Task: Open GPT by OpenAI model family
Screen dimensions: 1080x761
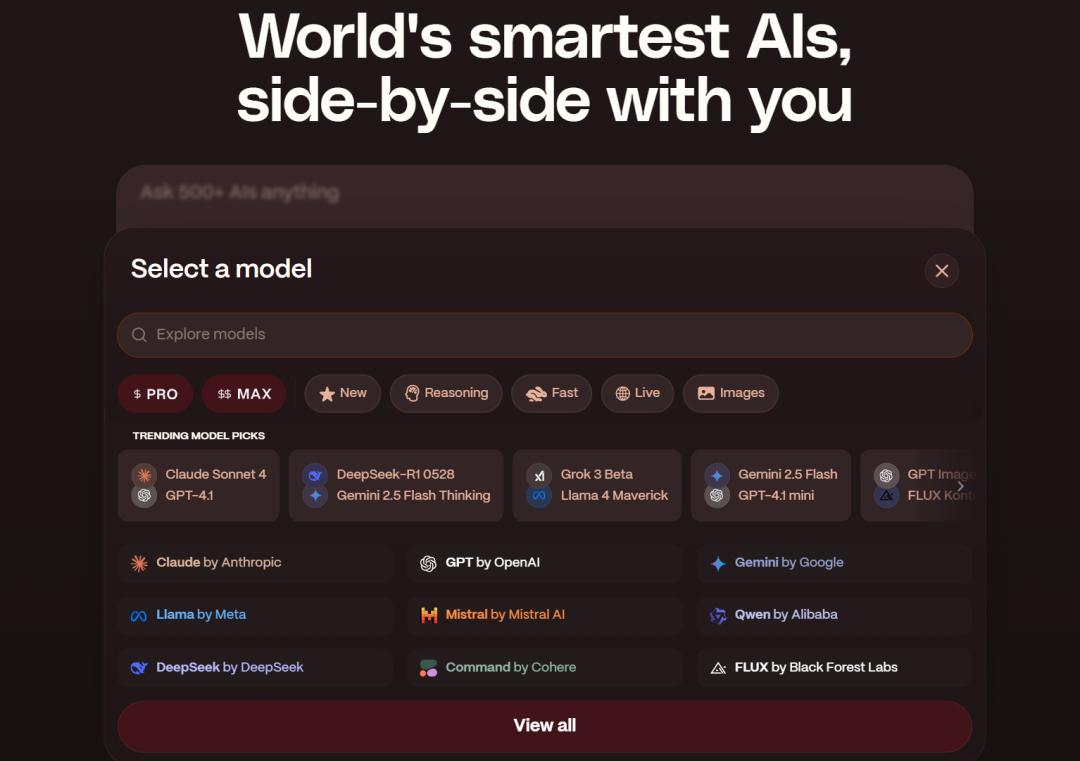Action: tap(544, 563)
